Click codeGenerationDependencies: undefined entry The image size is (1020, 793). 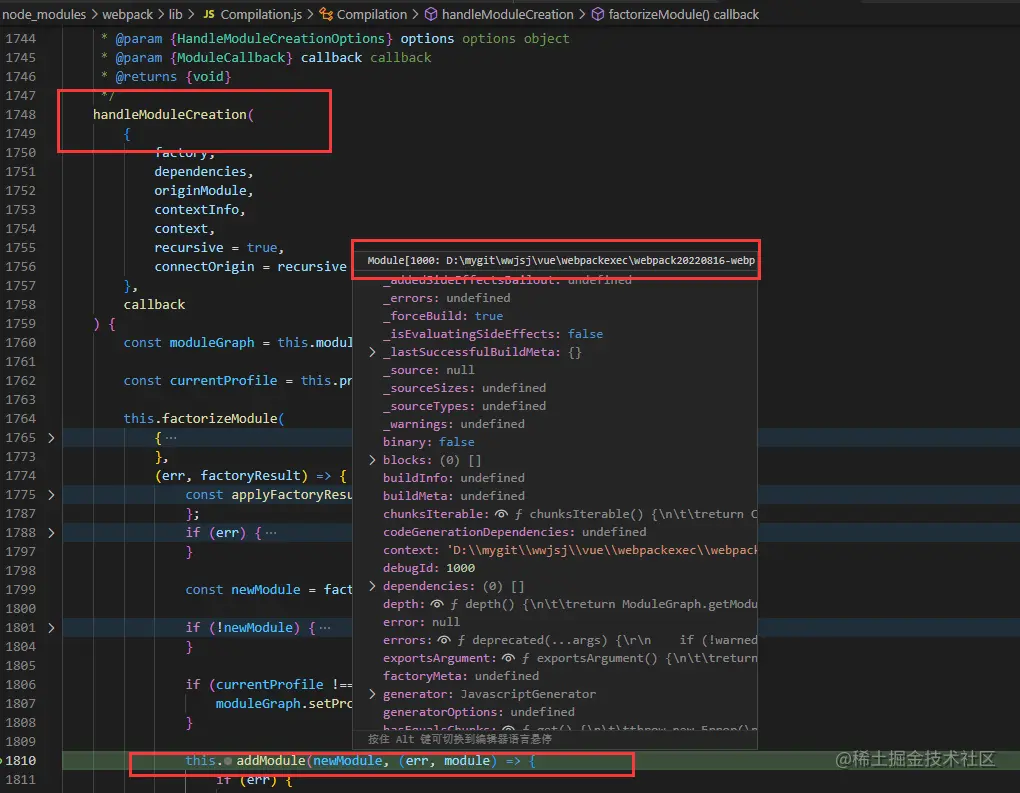(515, 532)
